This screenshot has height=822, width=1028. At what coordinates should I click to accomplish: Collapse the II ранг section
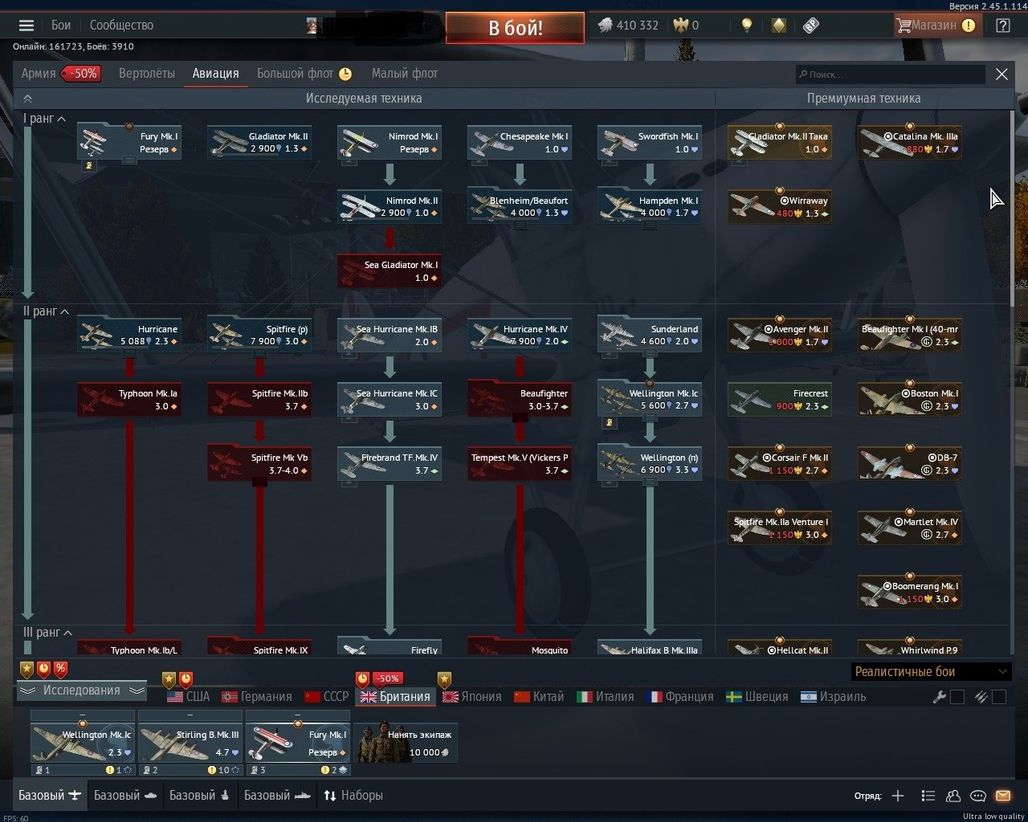[x=46, y=311]
